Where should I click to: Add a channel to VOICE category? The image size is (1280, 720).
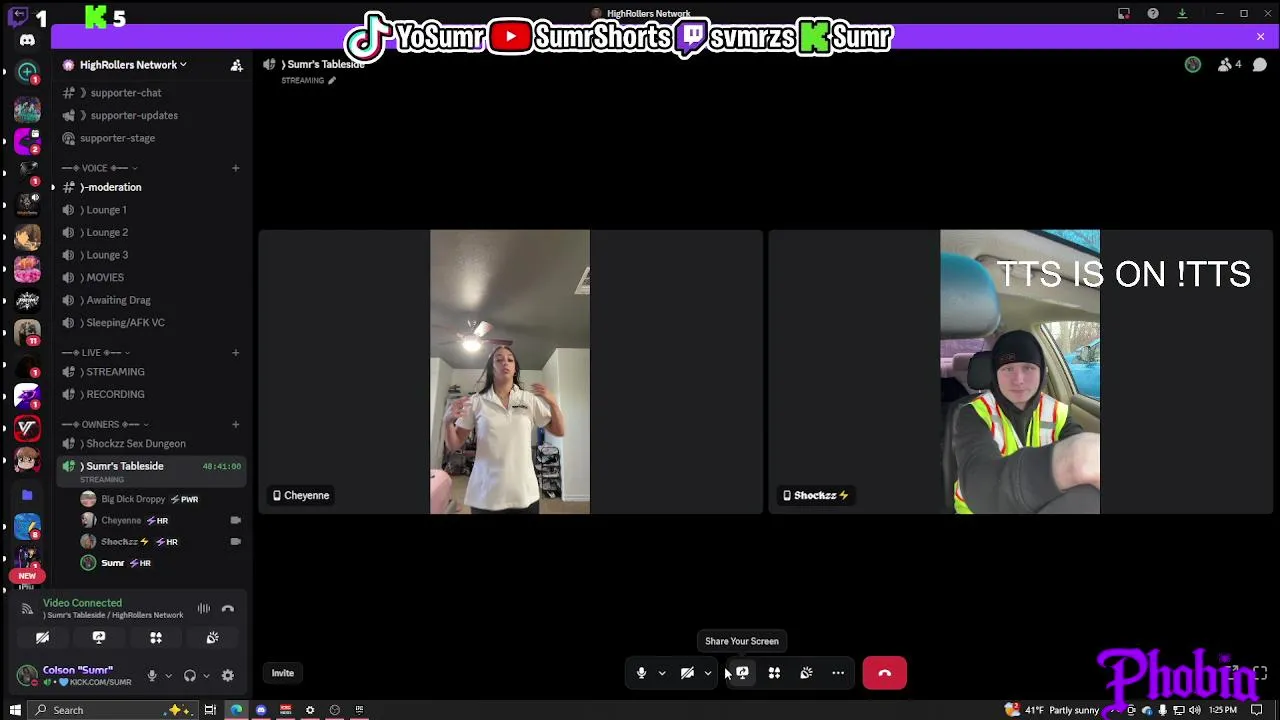pos(236,168)
